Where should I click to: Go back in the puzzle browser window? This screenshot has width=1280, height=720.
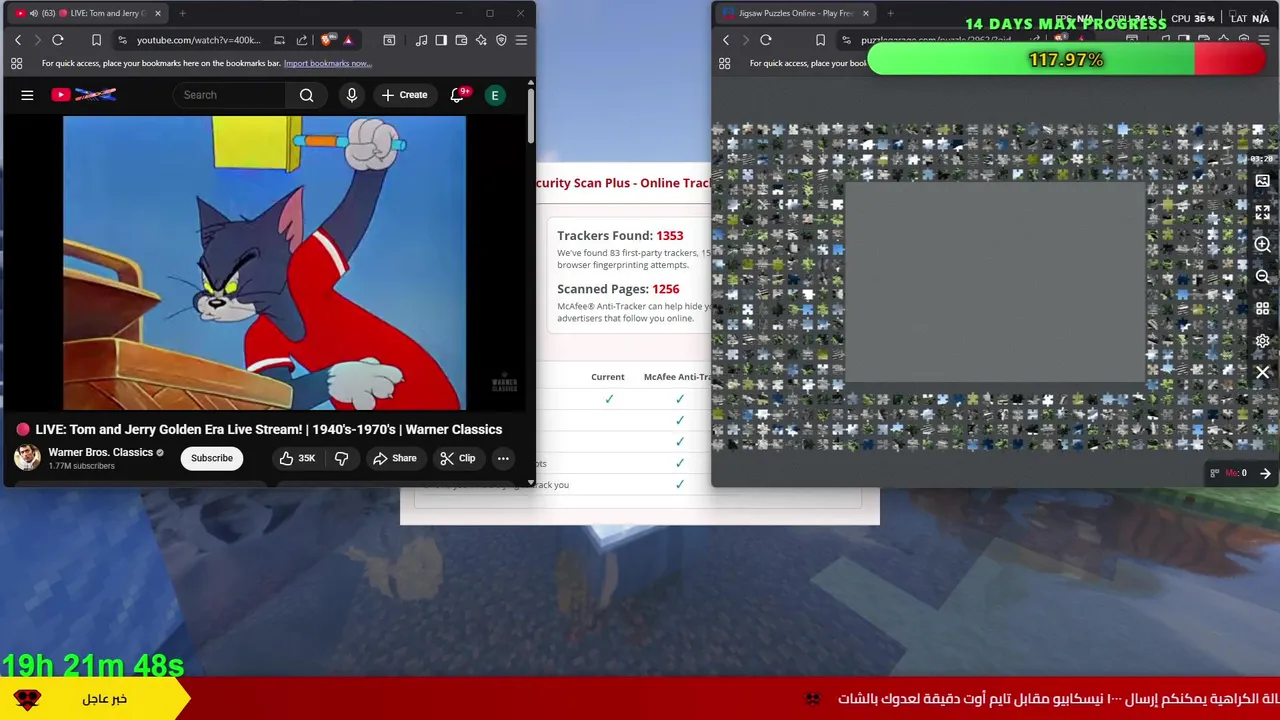click(726, 40)
